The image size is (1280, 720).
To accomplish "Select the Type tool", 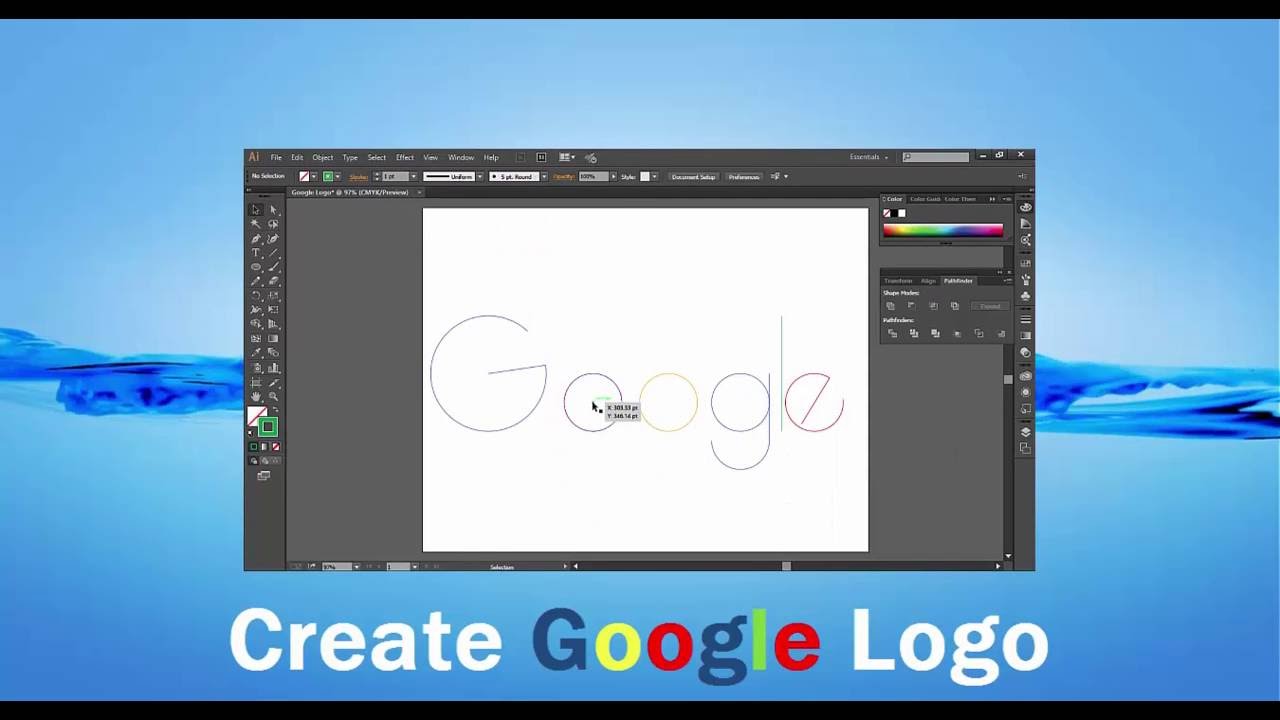I will coord(256,253).
